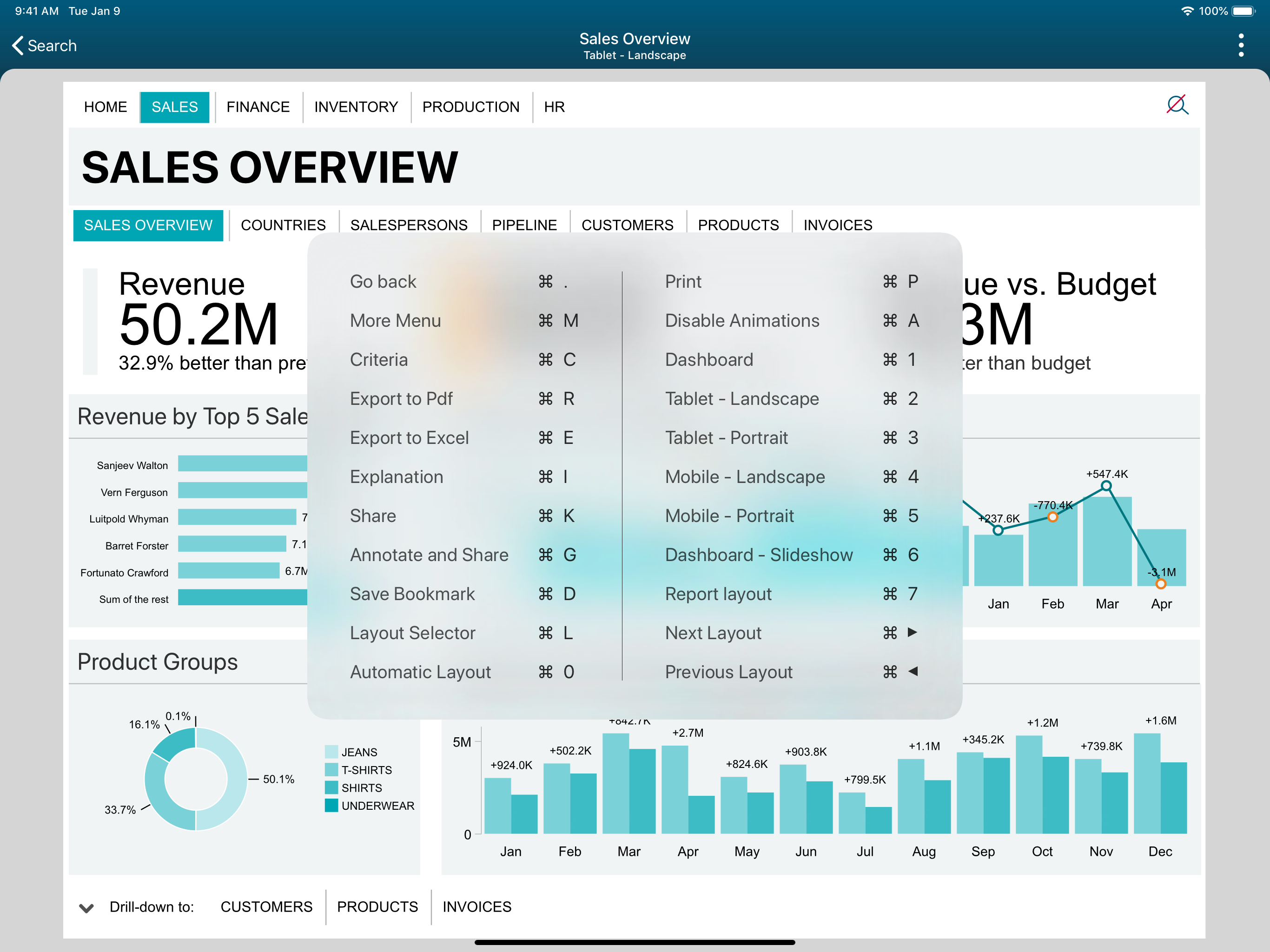Click the crossed-out magnifier filter icon
Screen dimensions: 1270x952
(1177, 105)
